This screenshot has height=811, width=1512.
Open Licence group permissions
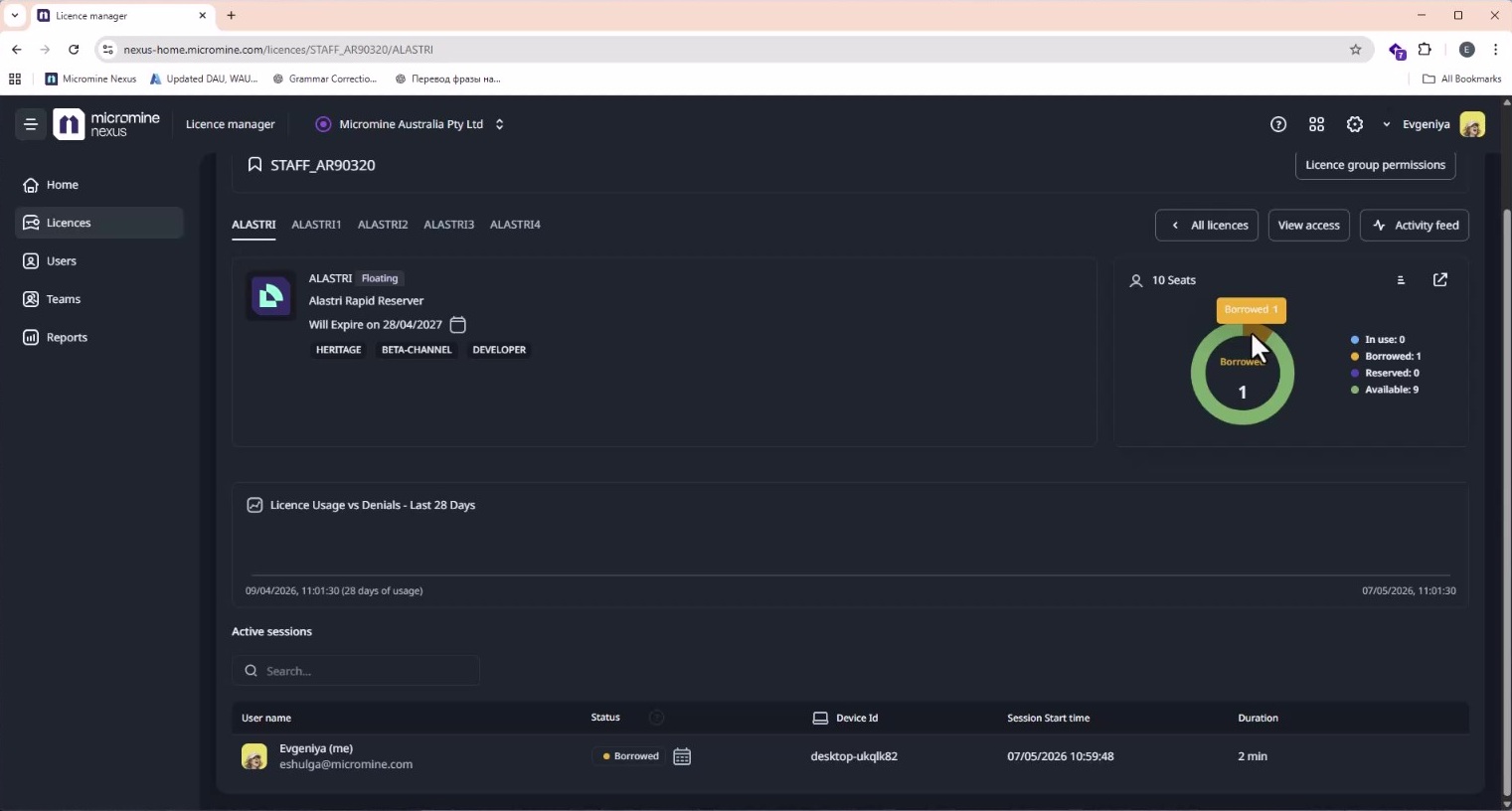pos(1375,165)
